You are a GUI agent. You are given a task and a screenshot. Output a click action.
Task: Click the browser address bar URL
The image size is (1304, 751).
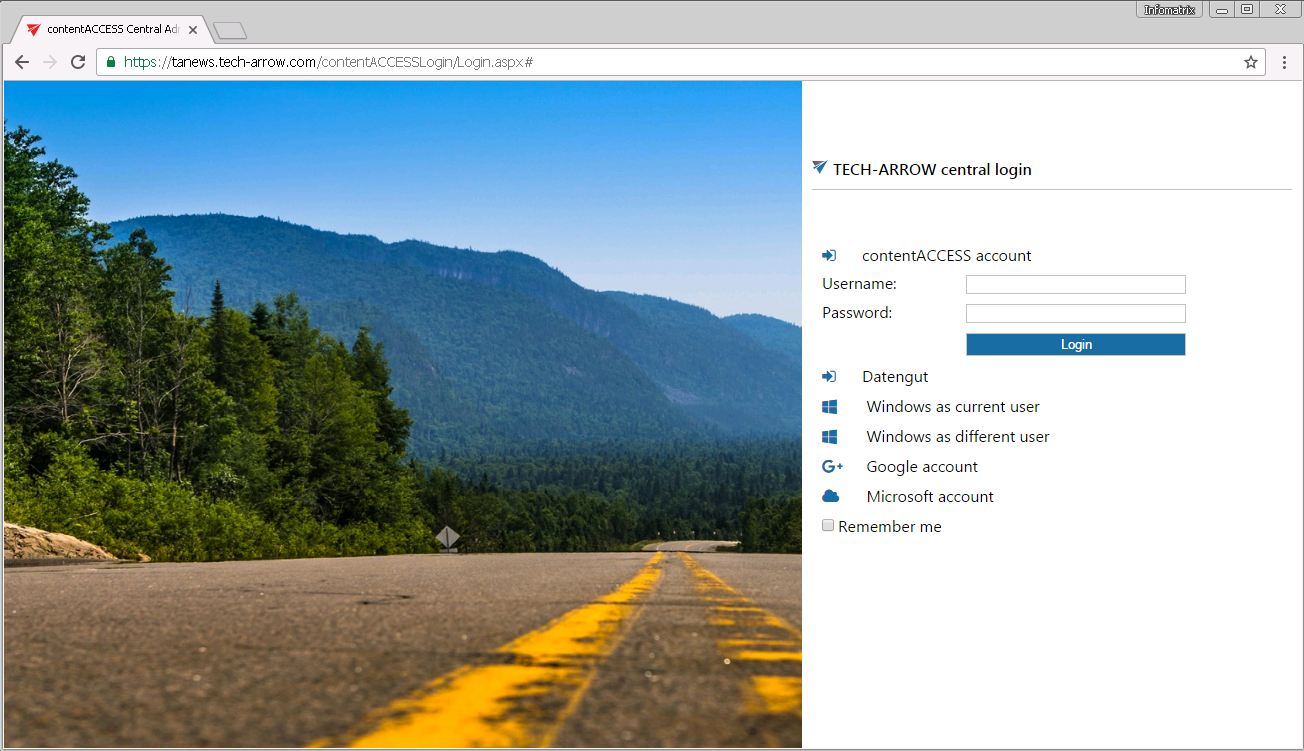click(x=328, y=62)
